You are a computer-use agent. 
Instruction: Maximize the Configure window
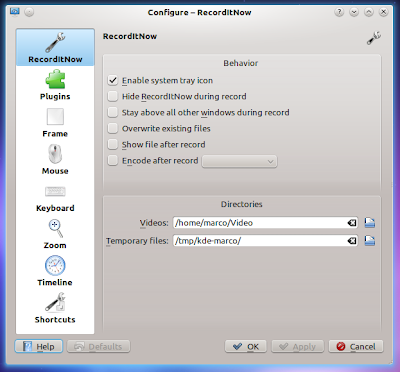pos(369,12)
